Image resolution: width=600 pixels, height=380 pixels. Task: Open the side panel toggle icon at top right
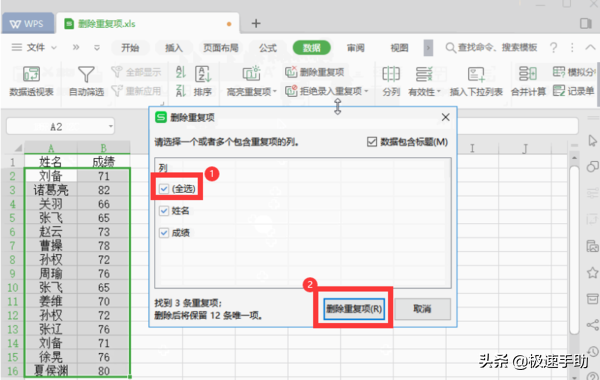pos(586,23)
